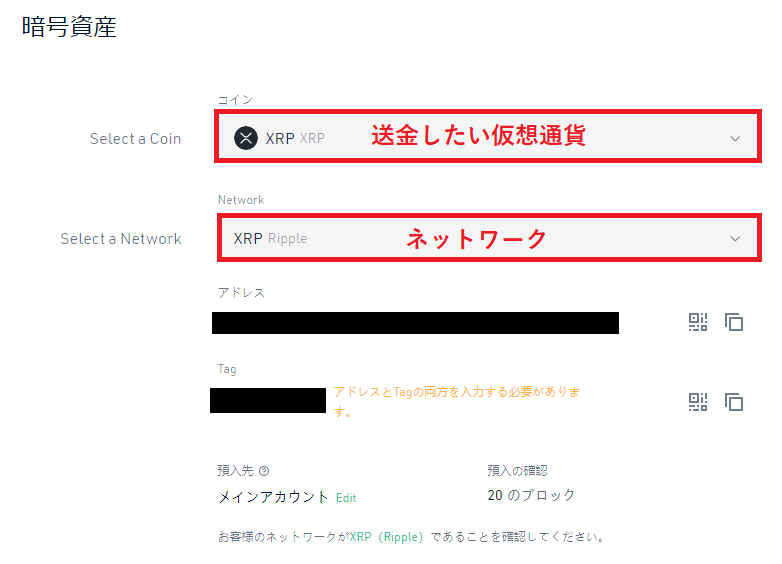Click the 'Tag' field label
Viewport: 782px width, 564px height.
pos(227,369)
